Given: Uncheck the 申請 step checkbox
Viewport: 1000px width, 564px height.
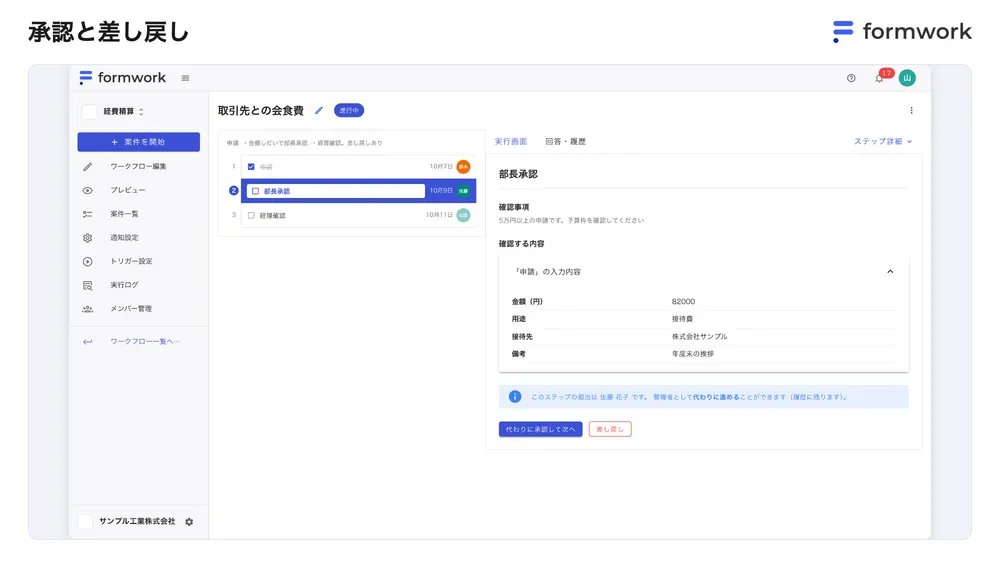Looking at the screenshot, I should click(251, 167).
